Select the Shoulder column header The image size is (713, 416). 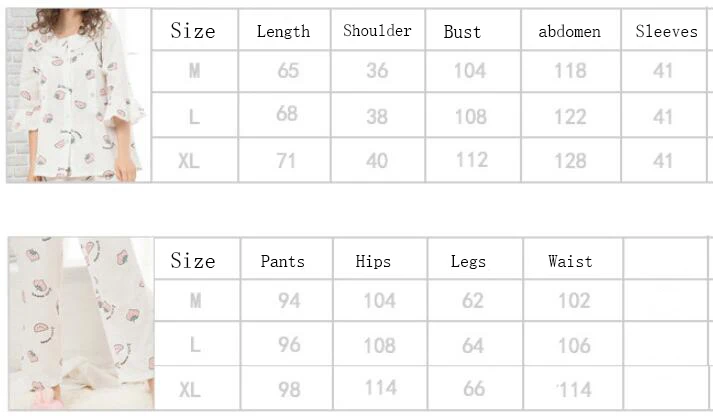point(377,30)
